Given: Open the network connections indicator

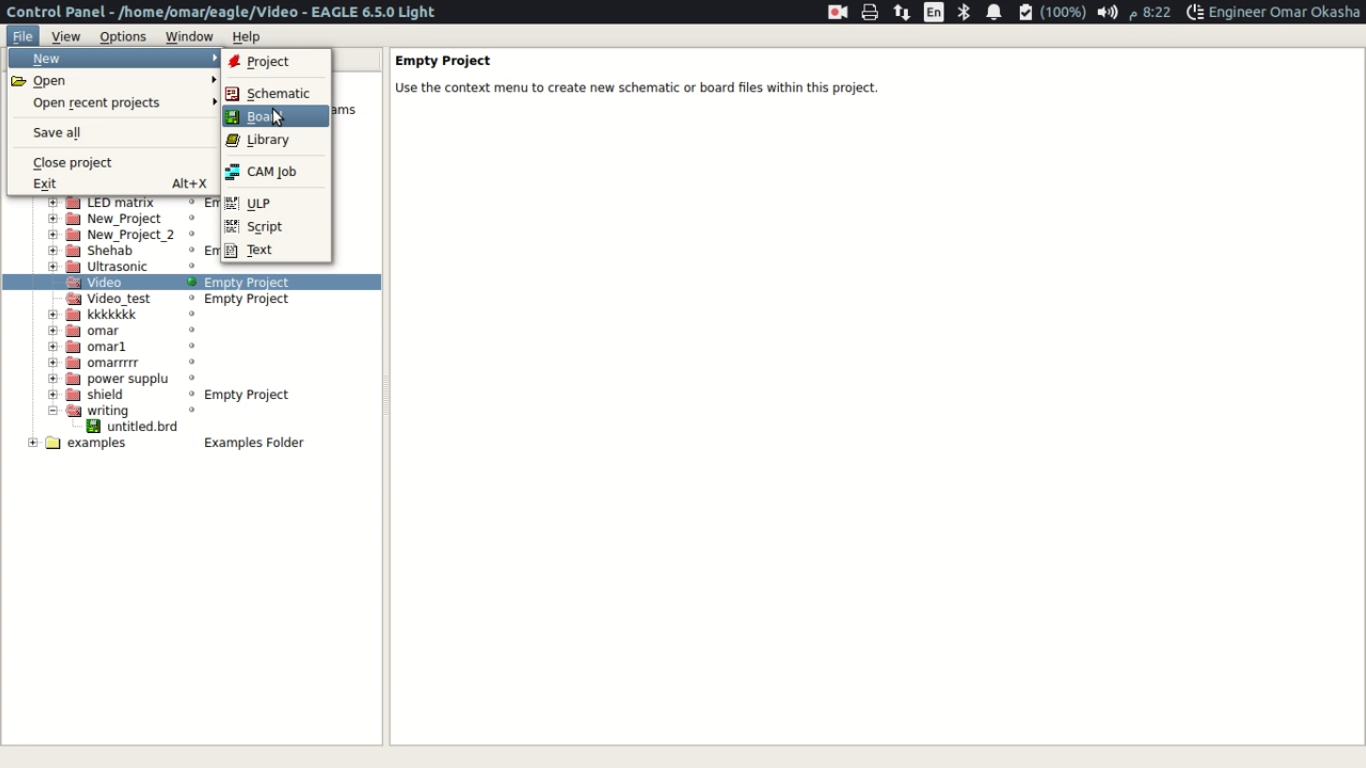Looking at the screenshot, I should tap(902, 12).
